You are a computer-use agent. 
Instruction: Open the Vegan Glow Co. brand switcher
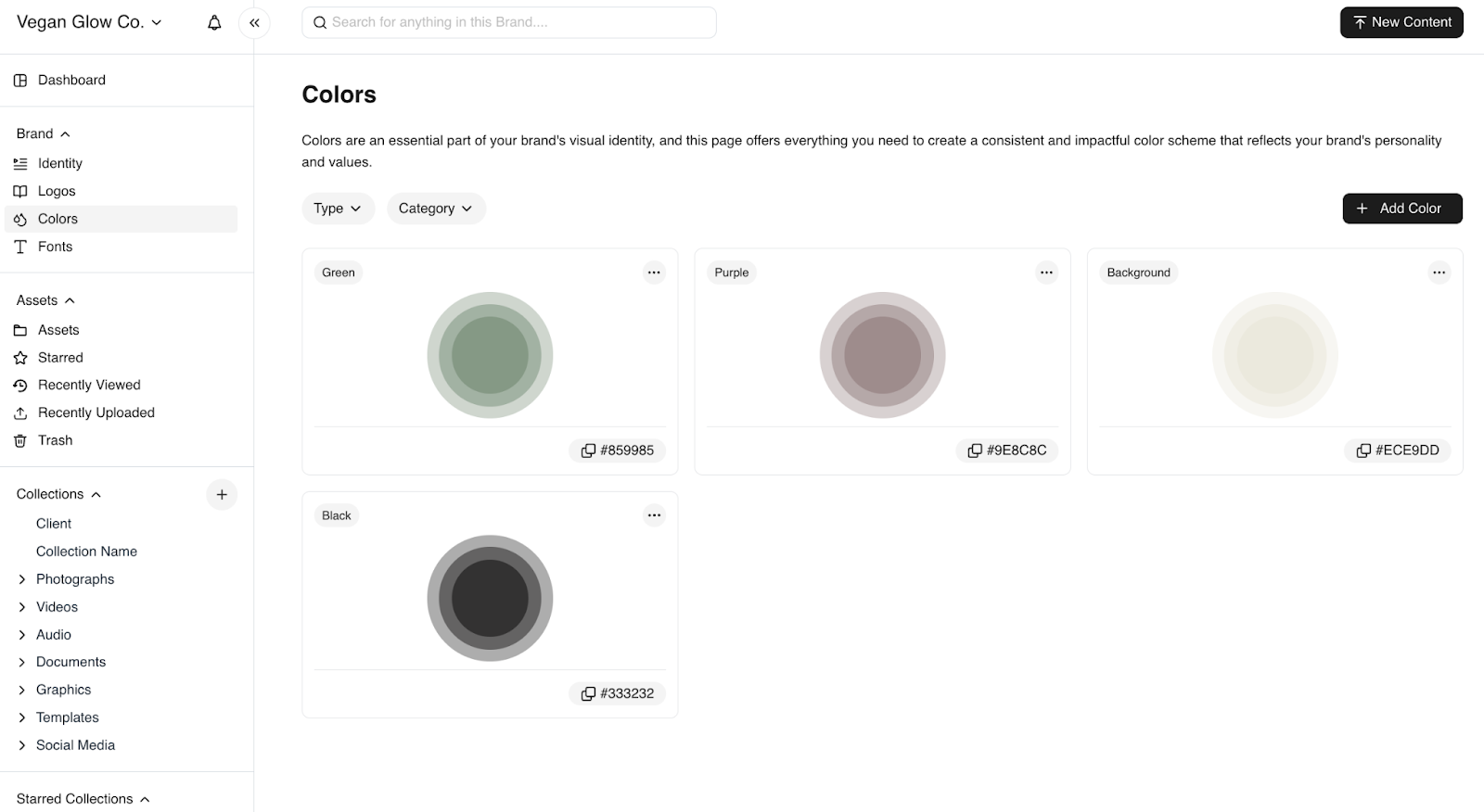[89, 22]
